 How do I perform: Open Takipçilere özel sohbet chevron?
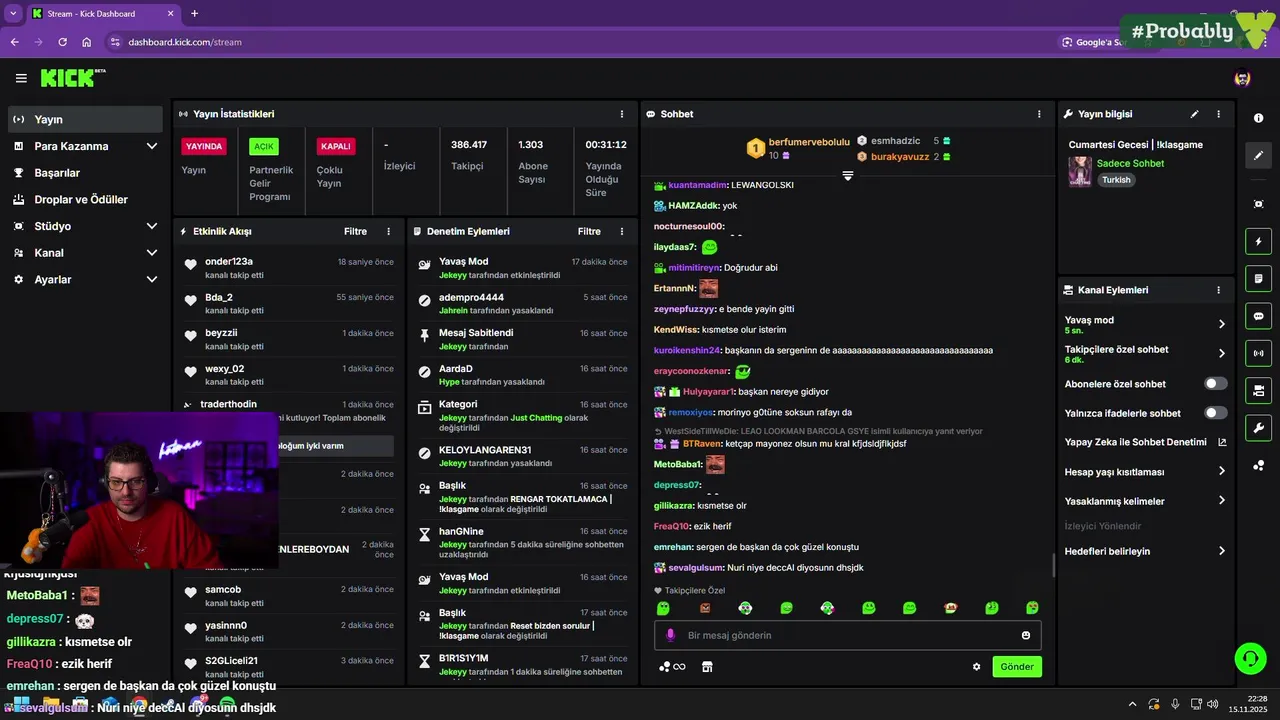pyautogui.click(x=1222, y=353)
